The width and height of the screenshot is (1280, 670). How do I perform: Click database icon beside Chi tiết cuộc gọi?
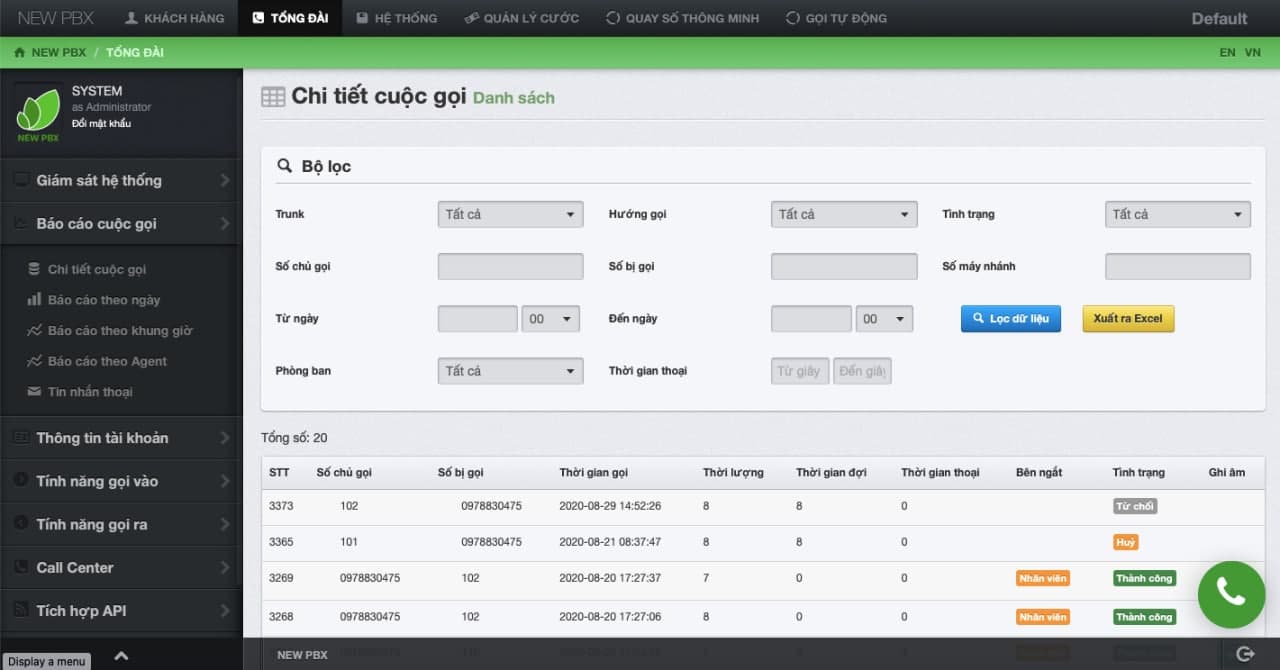[34, 269]
